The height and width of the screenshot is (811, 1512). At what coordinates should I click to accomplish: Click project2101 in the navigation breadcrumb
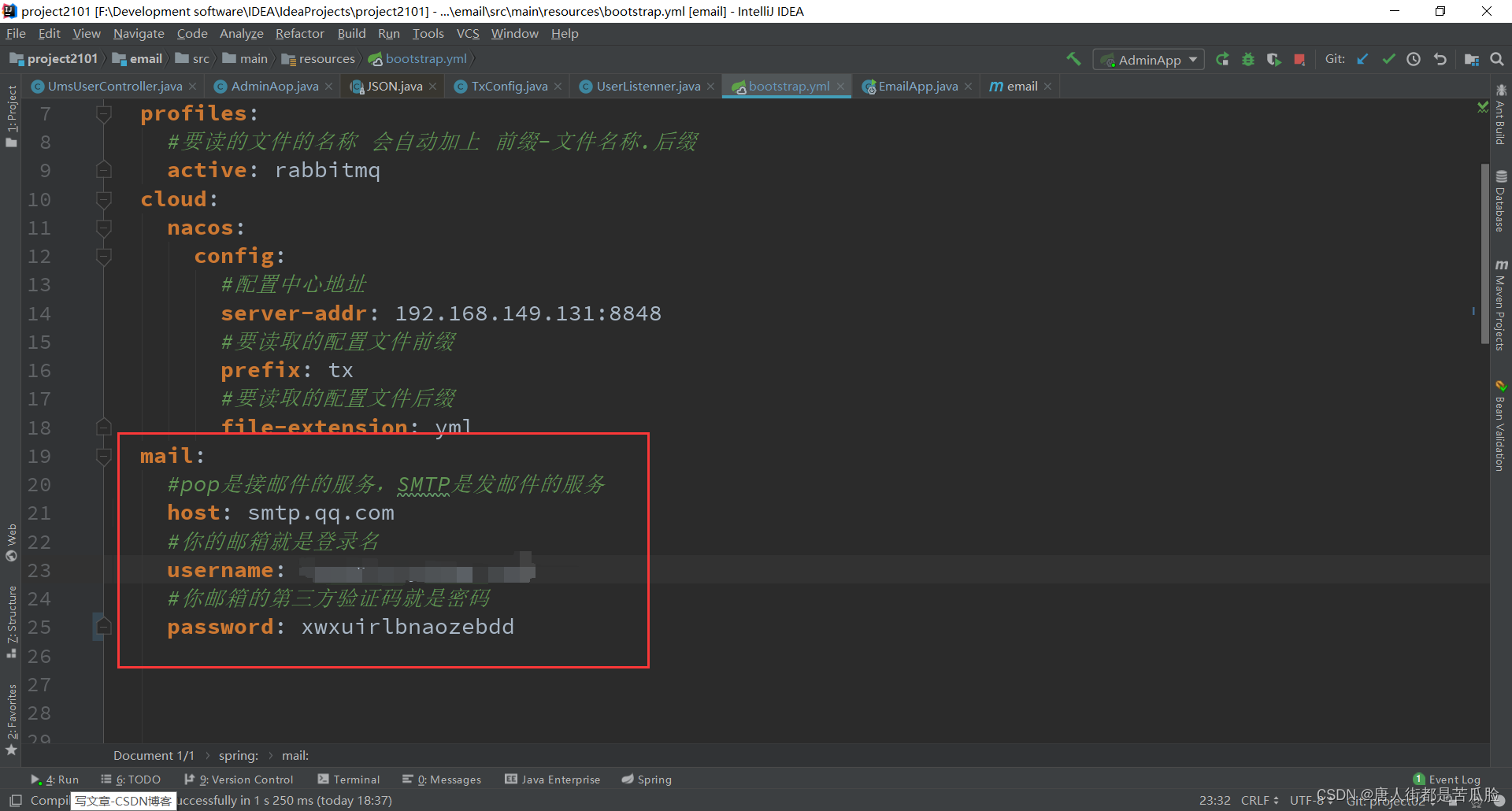point(54,59)
